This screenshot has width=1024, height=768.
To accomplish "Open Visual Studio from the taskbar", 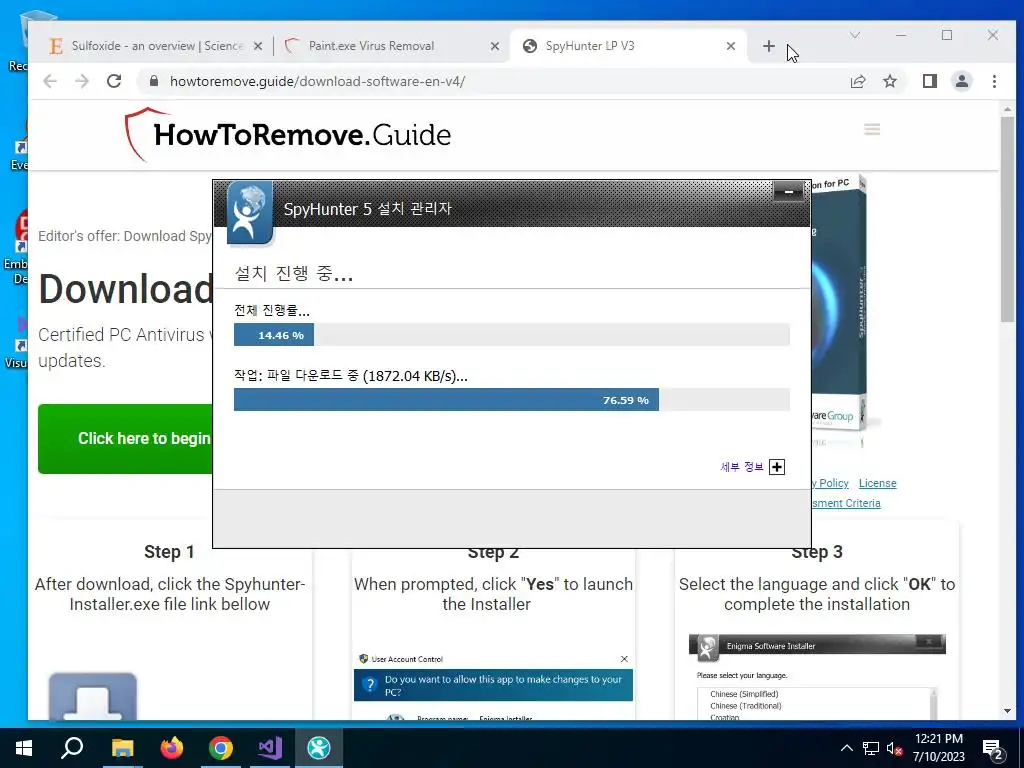I will point(270,748).
